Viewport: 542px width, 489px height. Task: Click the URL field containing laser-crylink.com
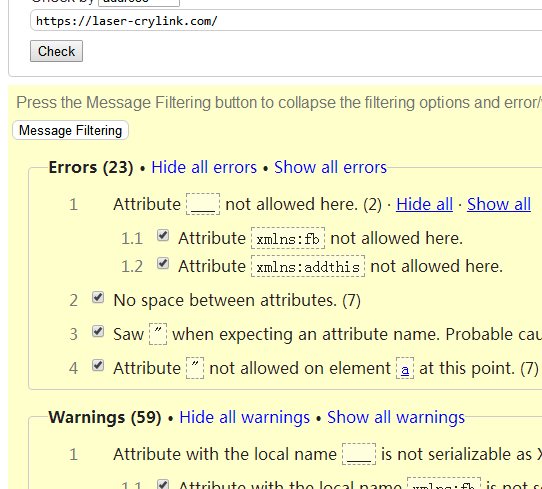(x=286, y=21)
